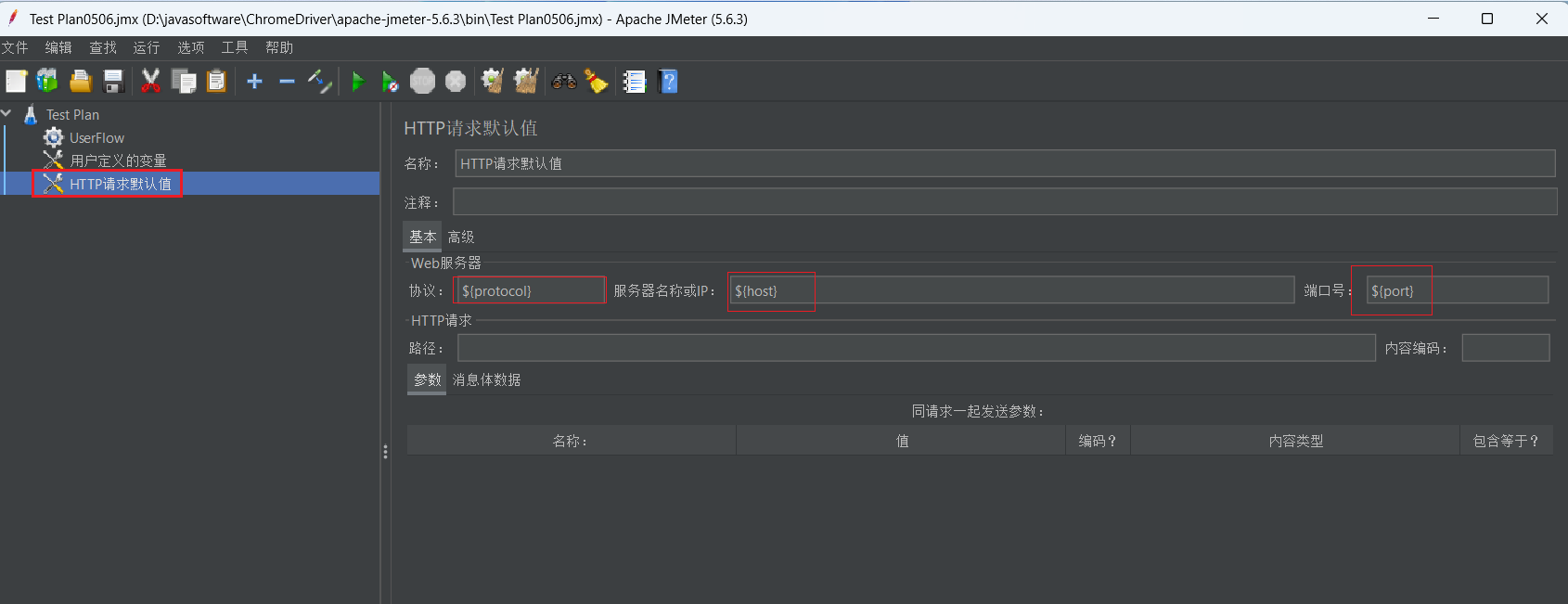This screenshot has width=1568, height=604.
Task: Create a new test plan via New icon
Action: [16, 82]
